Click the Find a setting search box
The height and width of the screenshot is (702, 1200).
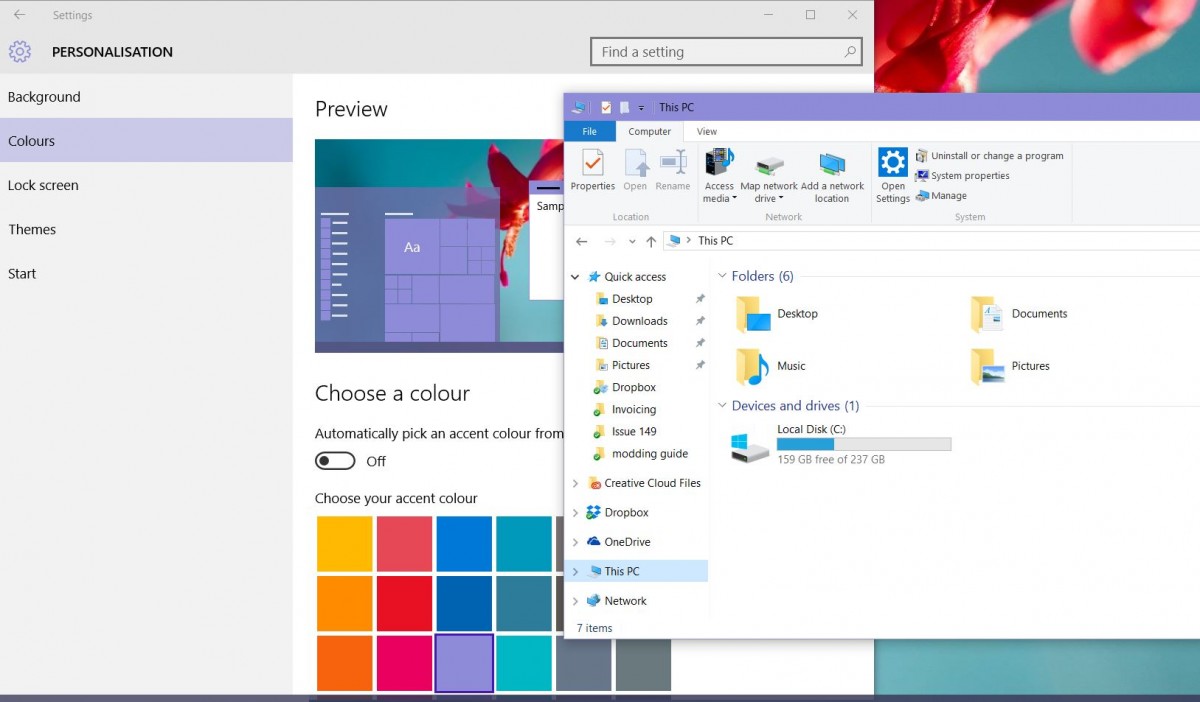point(720,52)
